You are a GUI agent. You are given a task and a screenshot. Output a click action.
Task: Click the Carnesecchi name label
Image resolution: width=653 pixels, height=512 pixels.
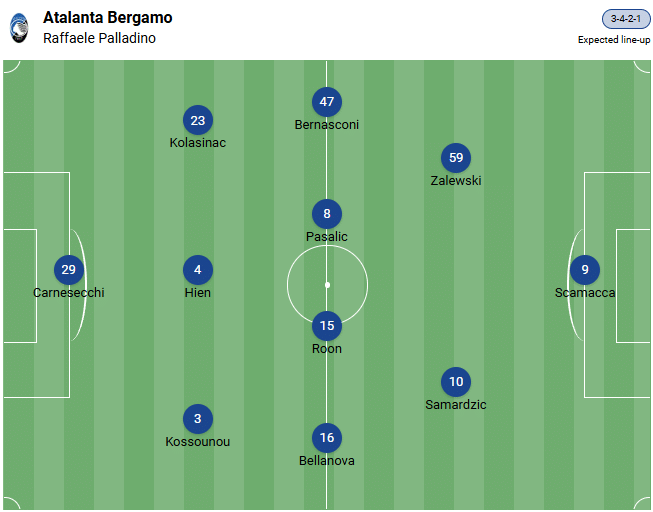pyautogui.click(x=68, y=293)
